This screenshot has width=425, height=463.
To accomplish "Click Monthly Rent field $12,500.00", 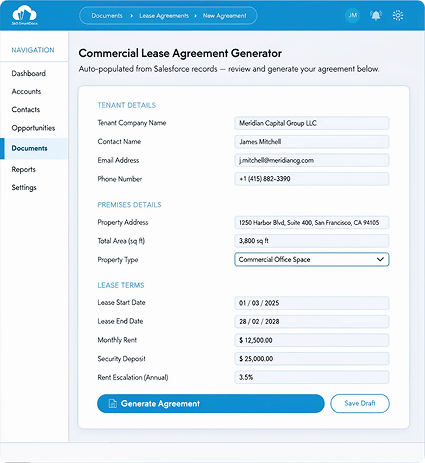I will pyautogui.click(x=312, y=340).
